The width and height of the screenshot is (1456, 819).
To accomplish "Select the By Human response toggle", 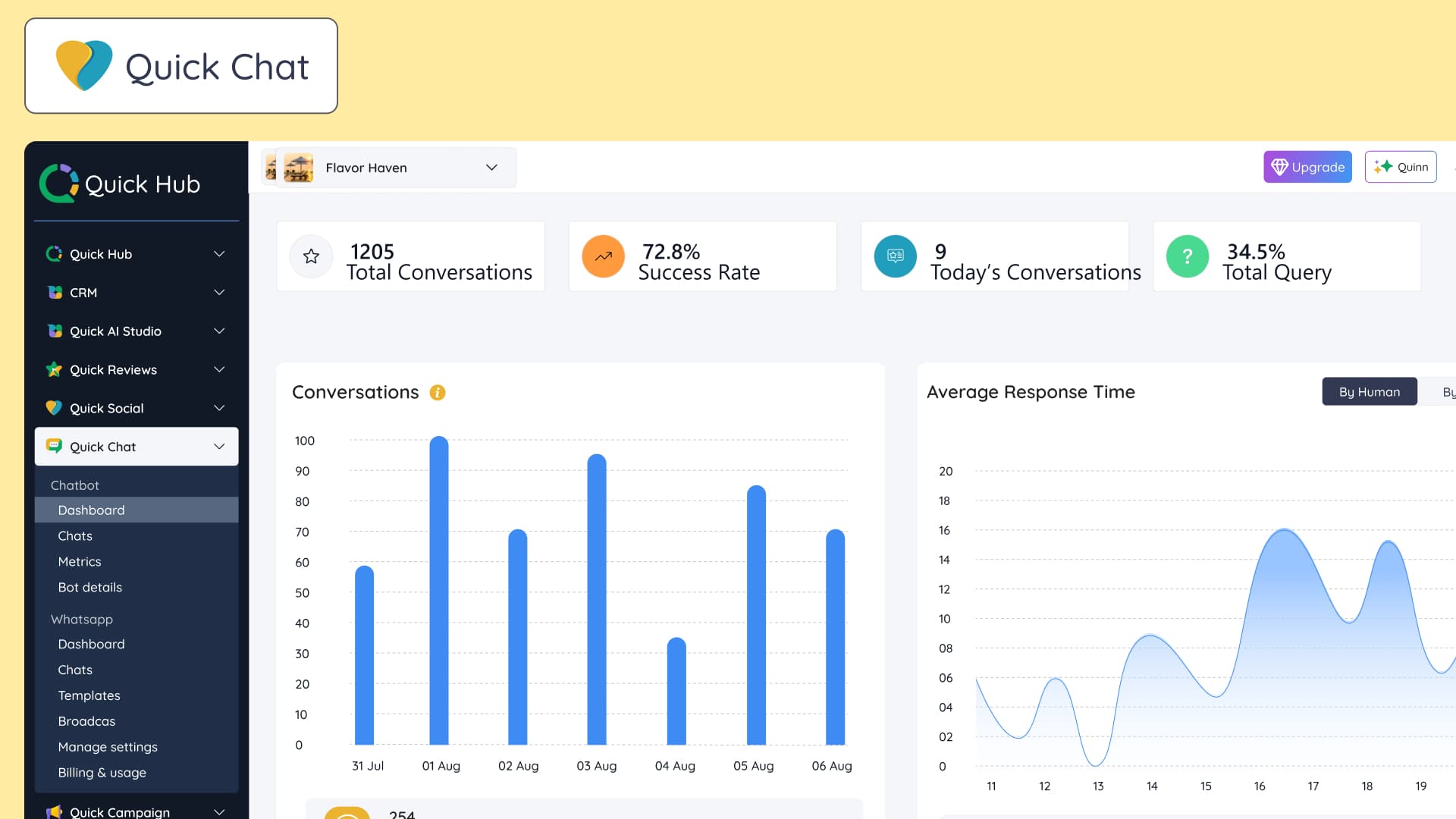I will [x=1369, y=392].
